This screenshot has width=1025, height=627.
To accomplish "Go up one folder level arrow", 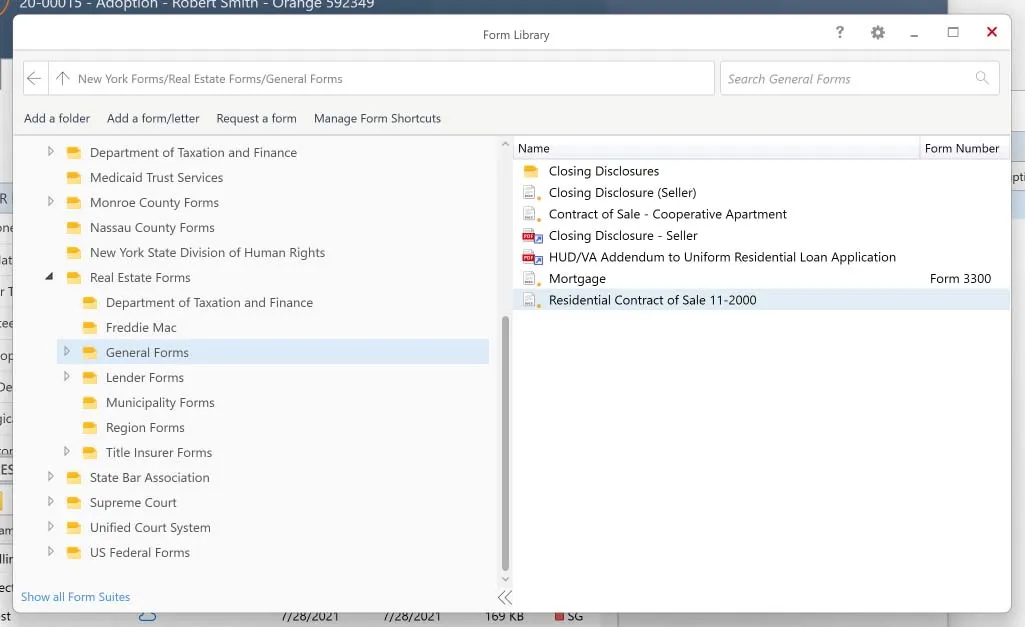I will tap(63, 78).
